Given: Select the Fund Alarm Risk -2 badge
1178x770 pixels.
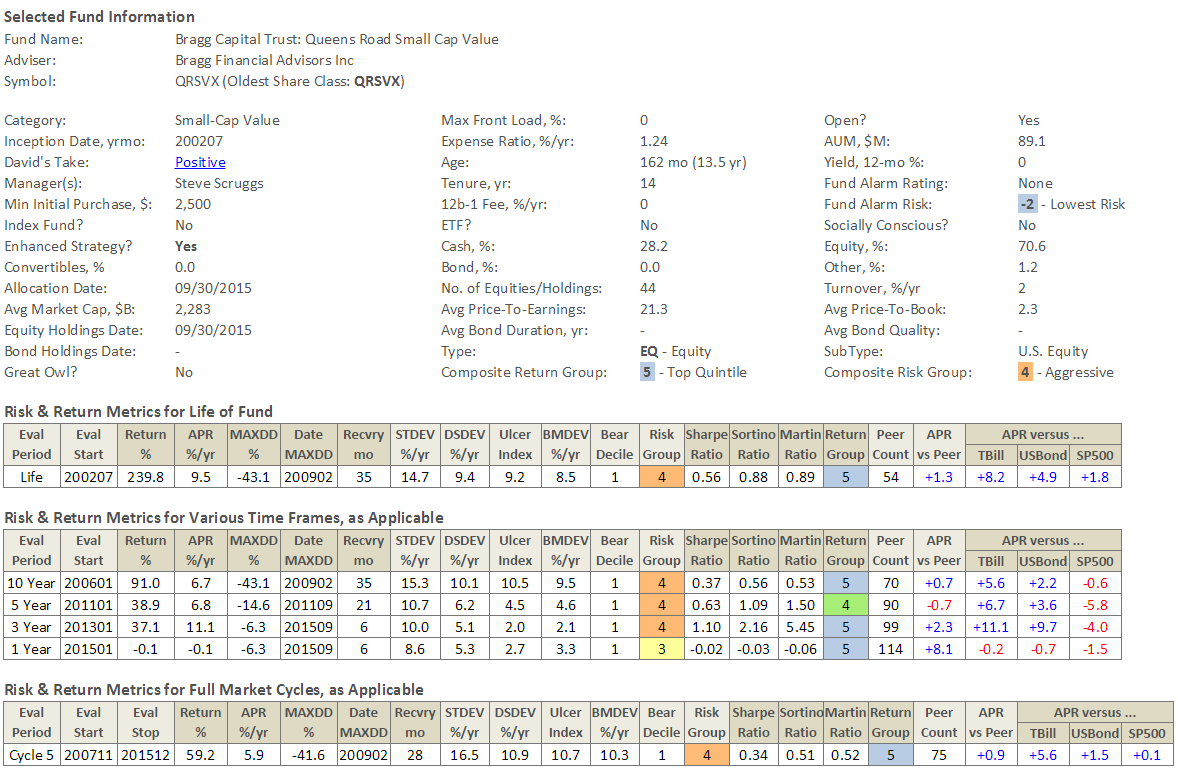Looking at the screenshot, I should [x=1027, y=204].
